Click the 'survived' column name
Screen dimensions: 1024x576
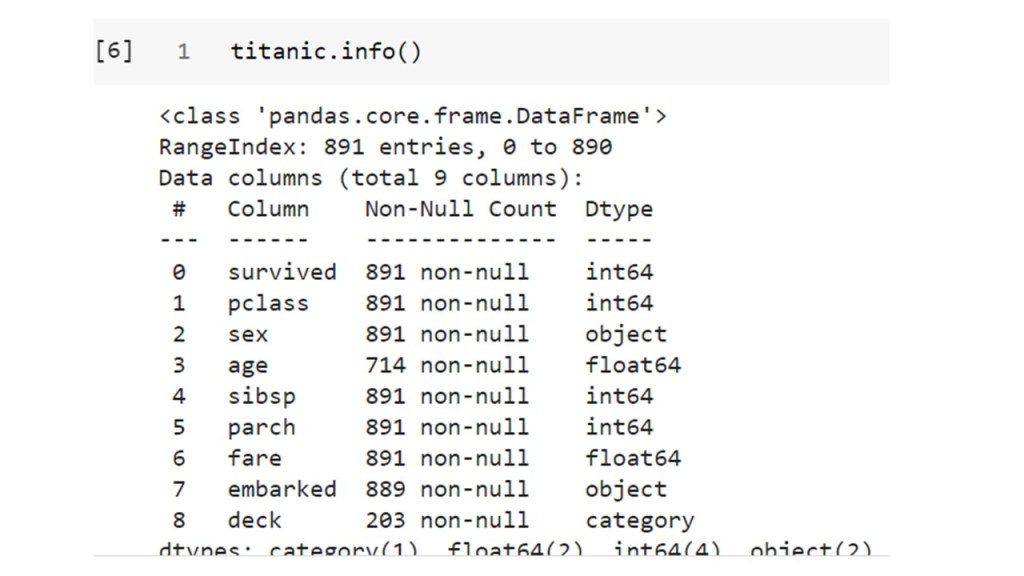[x=282, y=272]
